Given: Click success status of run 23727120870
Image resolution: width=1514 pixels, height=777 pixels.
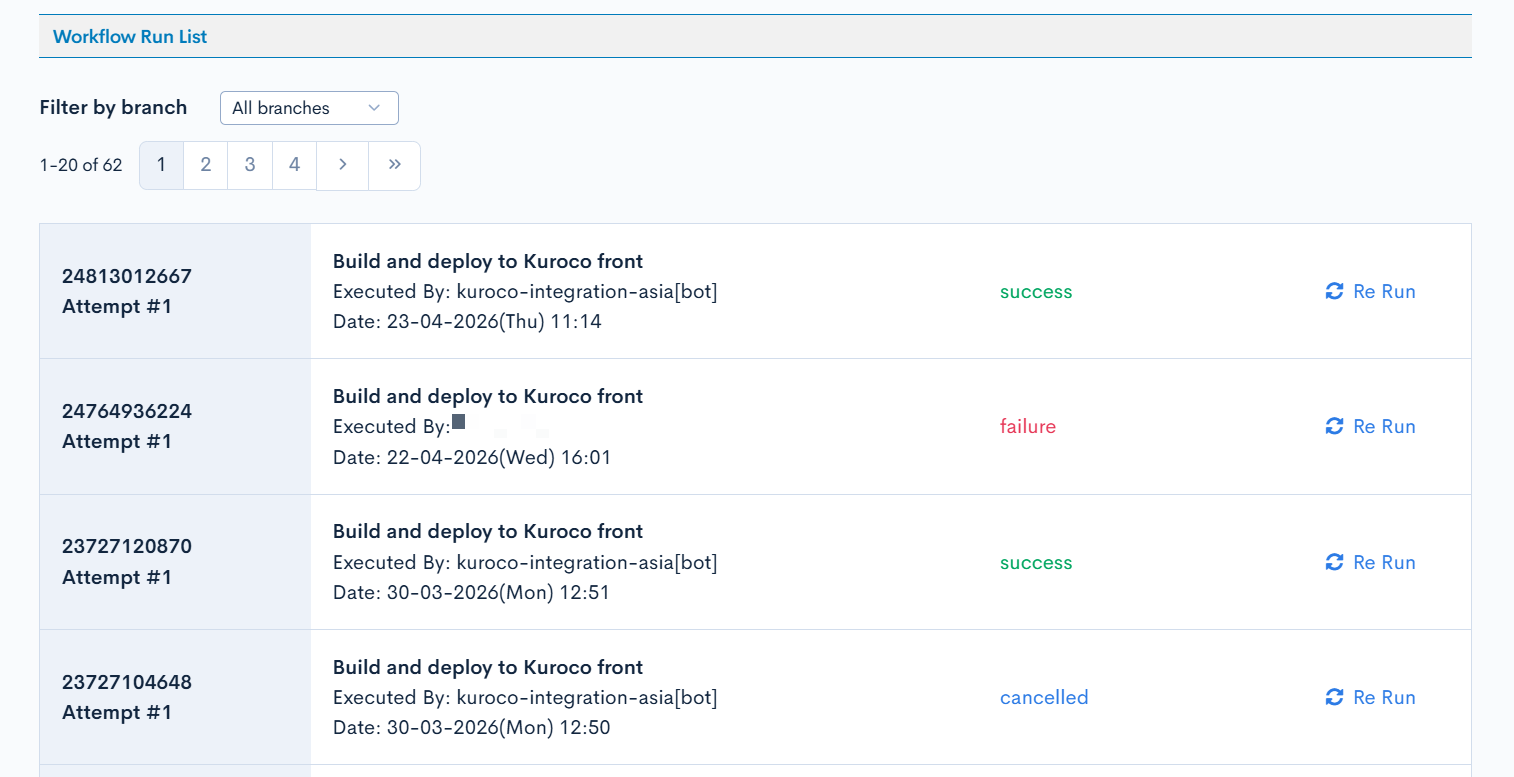Looking at the screenshot, I should (x=1036, y=563).
